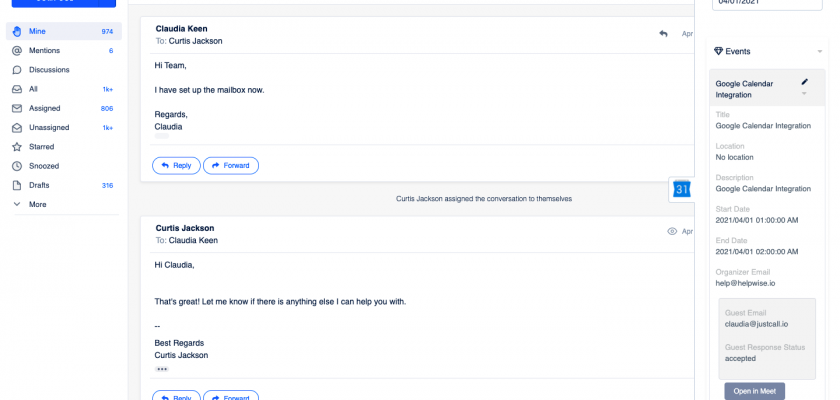This screenshot has height=400, width=840.
Task: Expand the Google Calendar Integration event arrow
Action: pyautogui.click(x=804, y=94)
